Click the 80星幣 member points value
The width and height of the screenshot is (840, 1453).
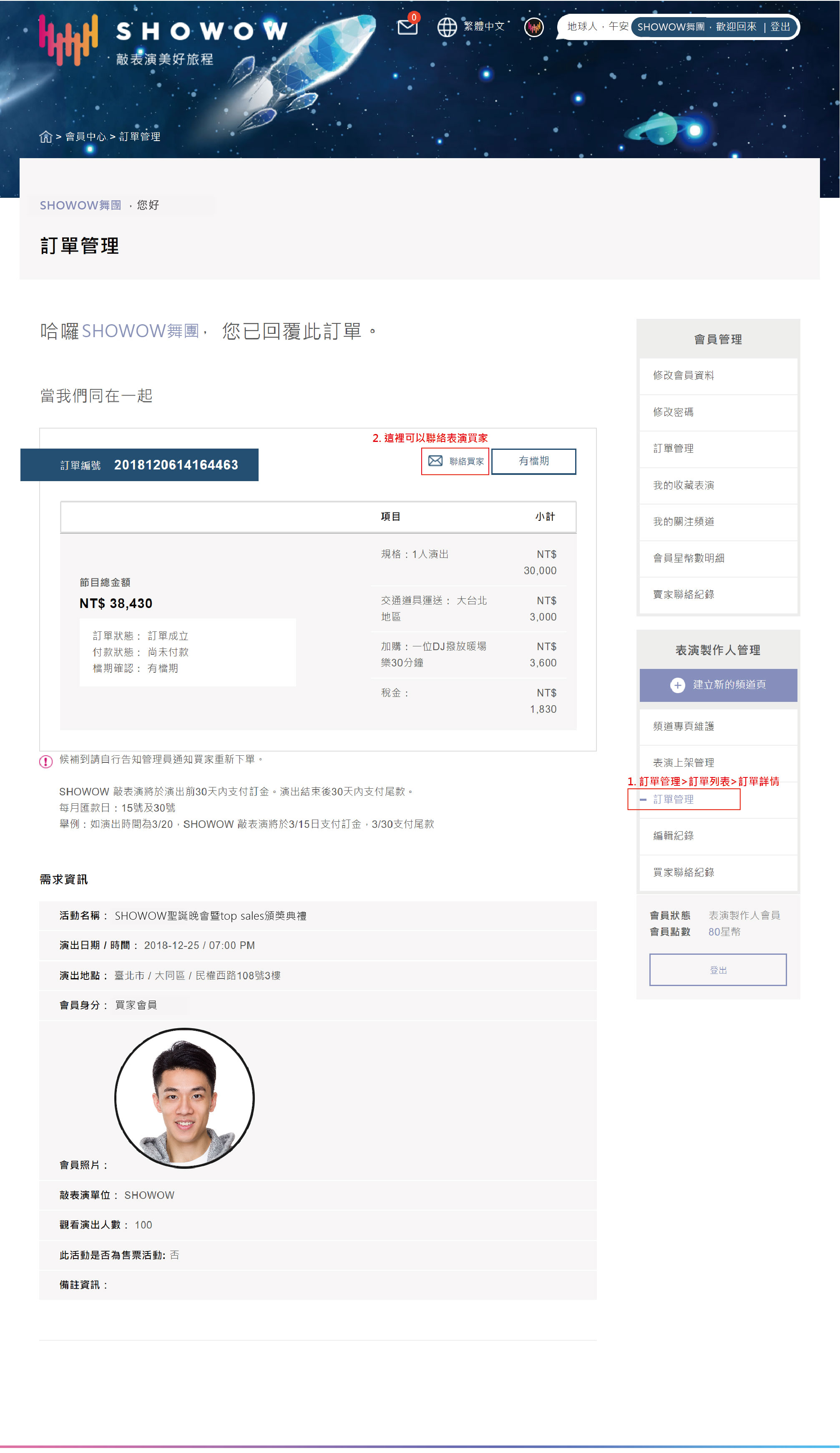tap(724, 932)
